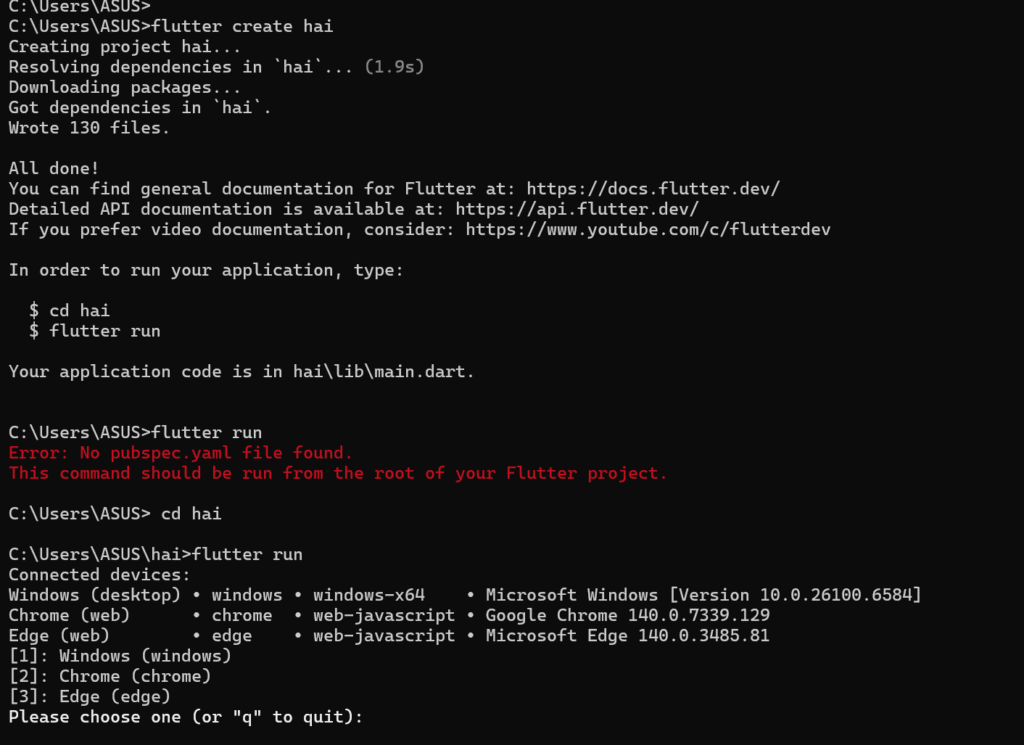Click the "[3]: Edge (edge)" option line
The width and height of the screenshot is (1024, 745).
(90, 696)
